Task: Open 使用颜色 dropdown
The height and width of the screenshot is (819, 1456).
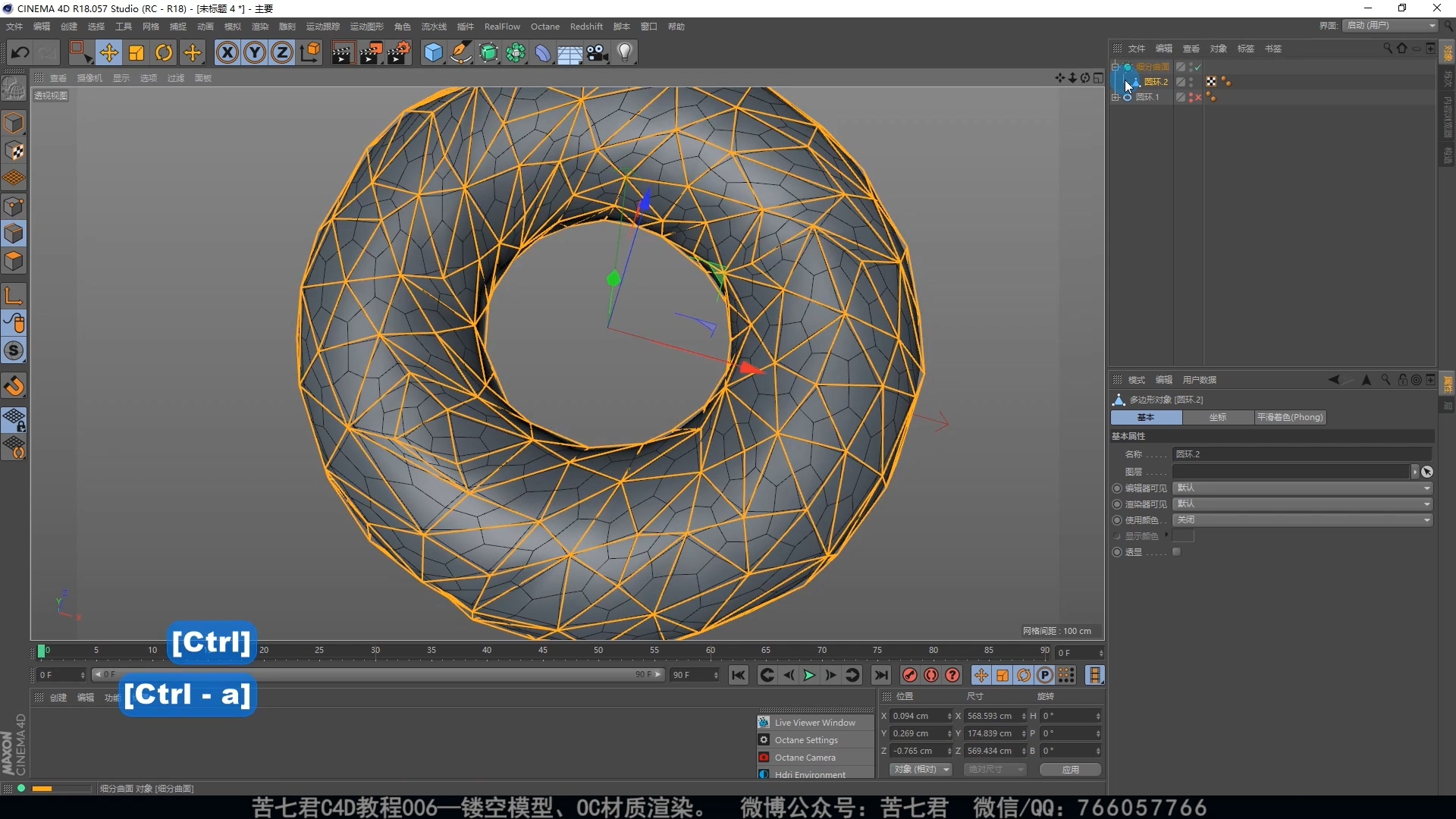Action: pos(1303,520)
